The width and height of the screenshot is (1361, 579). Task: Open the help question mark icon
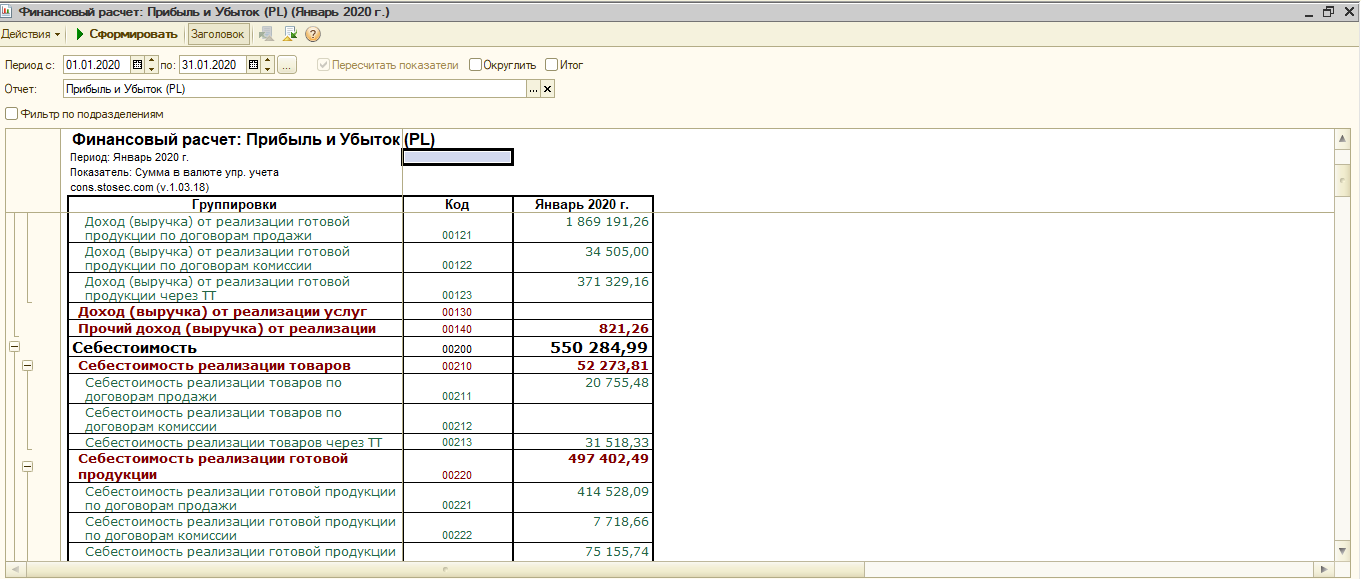pyautogui.click(x=313, y=34)
